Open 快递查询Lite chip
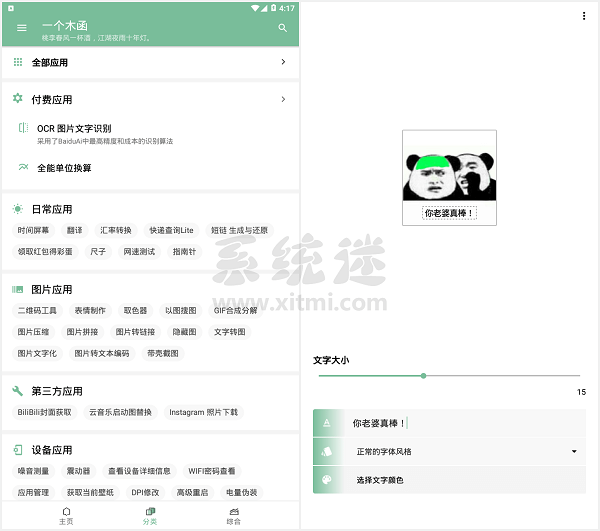Image resolution: width=600 pixels, height=531 pixels. 171,230
